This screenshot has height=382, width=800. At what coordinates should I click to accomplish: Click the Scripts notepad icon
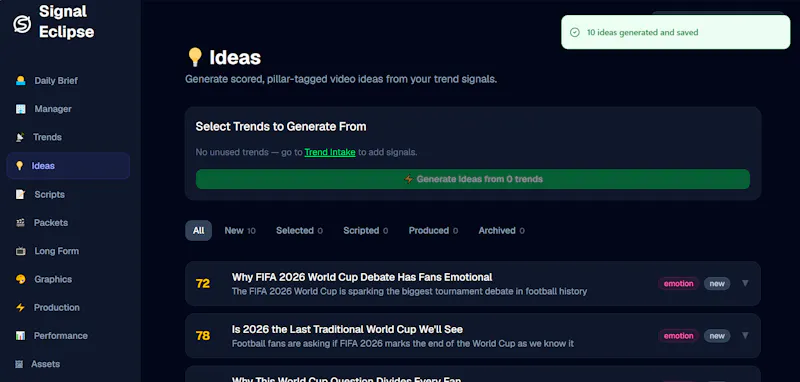coord(20,194)
